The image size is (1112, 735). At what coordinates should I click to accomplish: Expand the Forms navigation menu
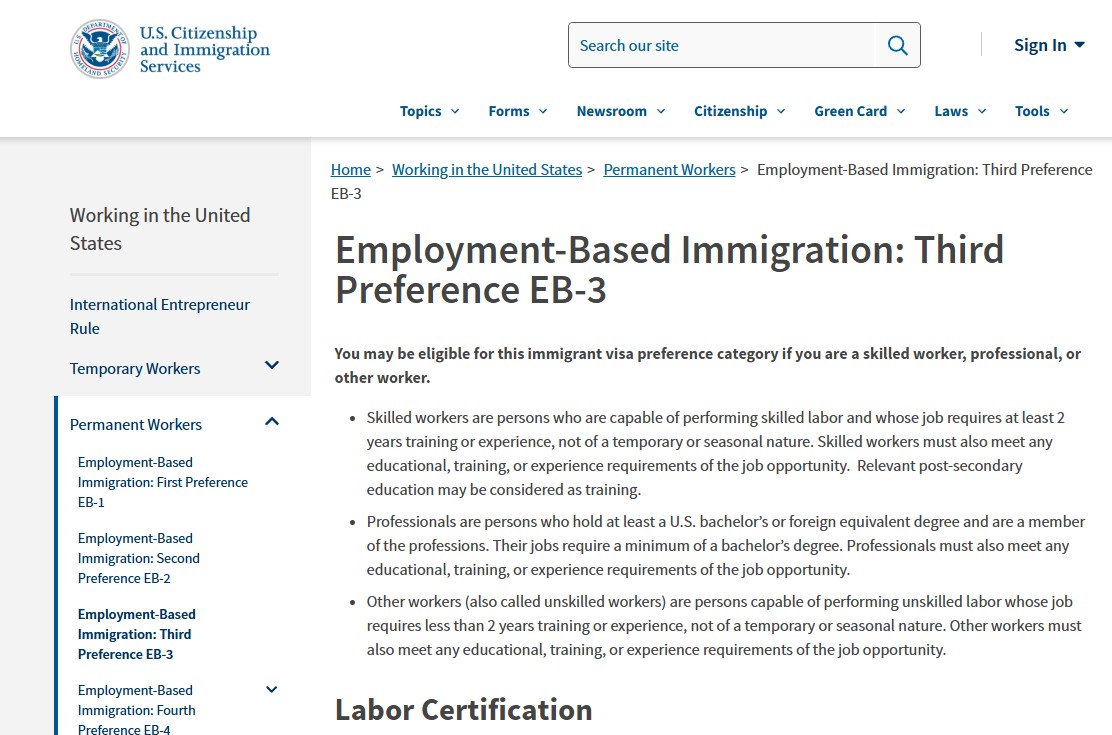(x=517, y=111)
